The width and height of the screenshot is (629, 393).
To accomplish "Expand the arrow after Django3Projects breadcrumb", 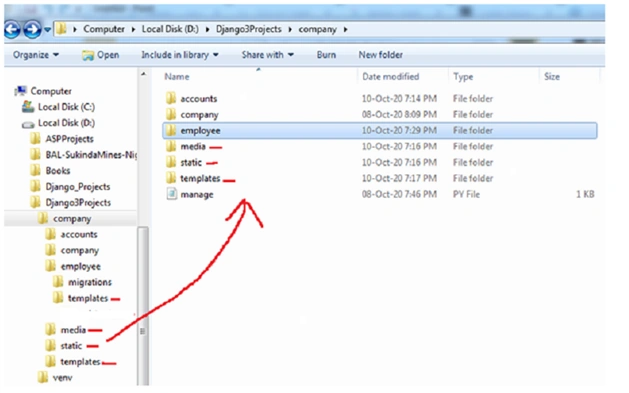I will 290,29.
